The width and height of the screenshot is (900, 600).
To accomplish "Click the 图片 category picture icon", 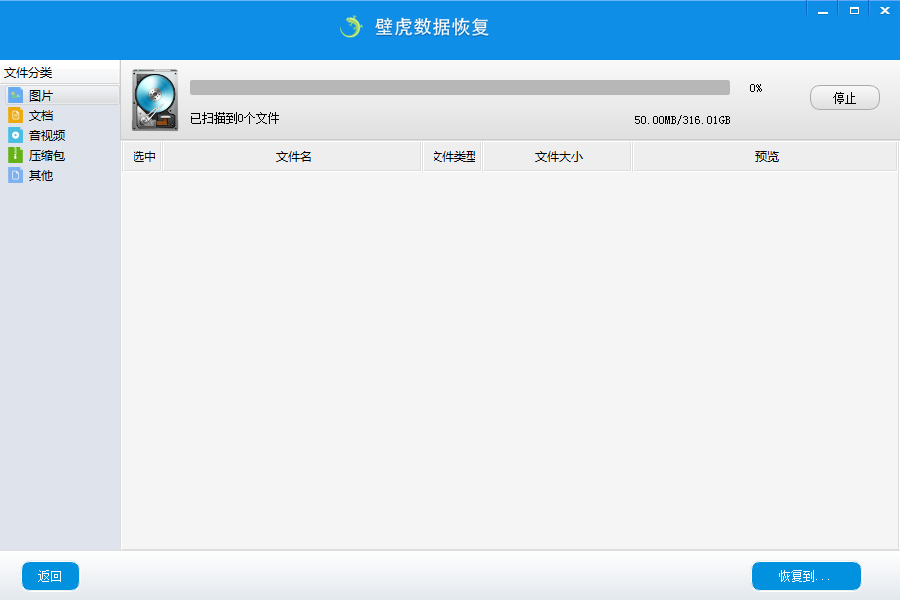I will [x=15, y=95].
